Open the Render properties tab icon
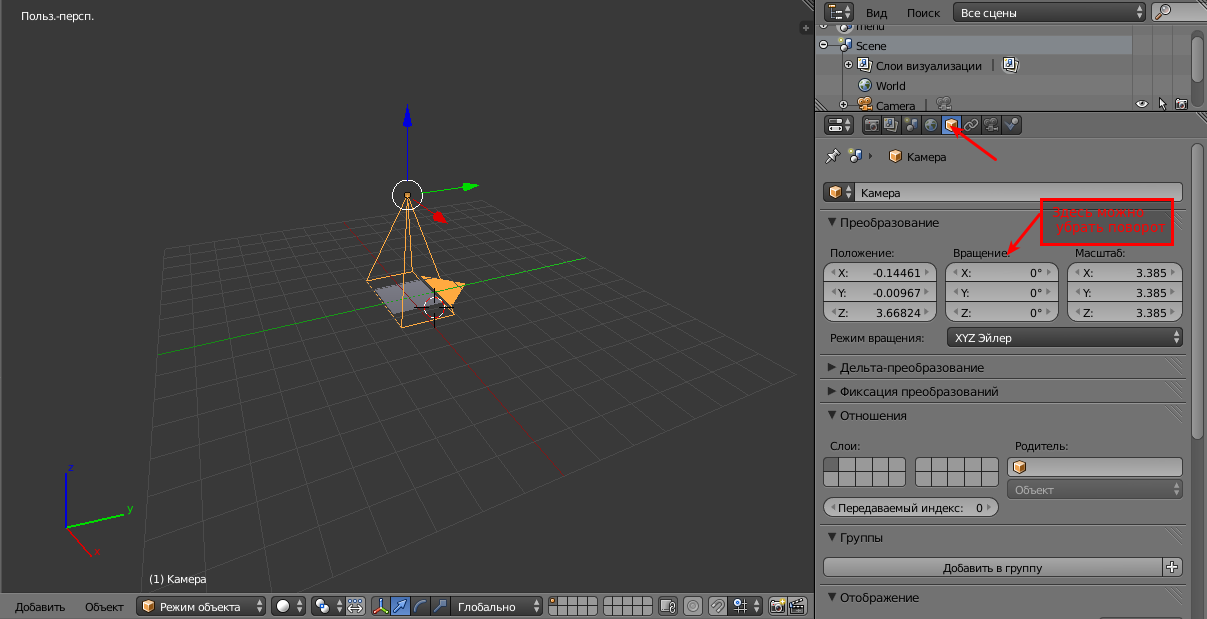1207x619 pixels. (x=872, y=125)
